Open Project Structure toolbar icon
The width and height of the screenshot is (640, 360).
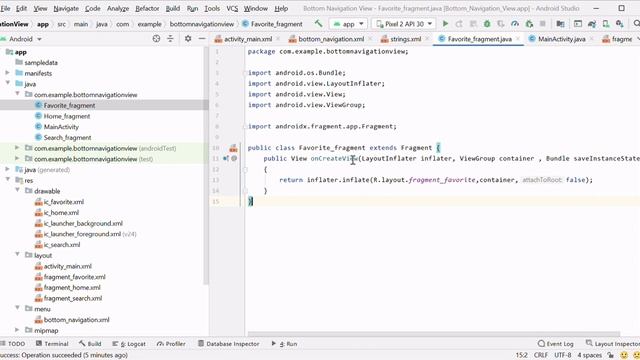tap(560, 24)
